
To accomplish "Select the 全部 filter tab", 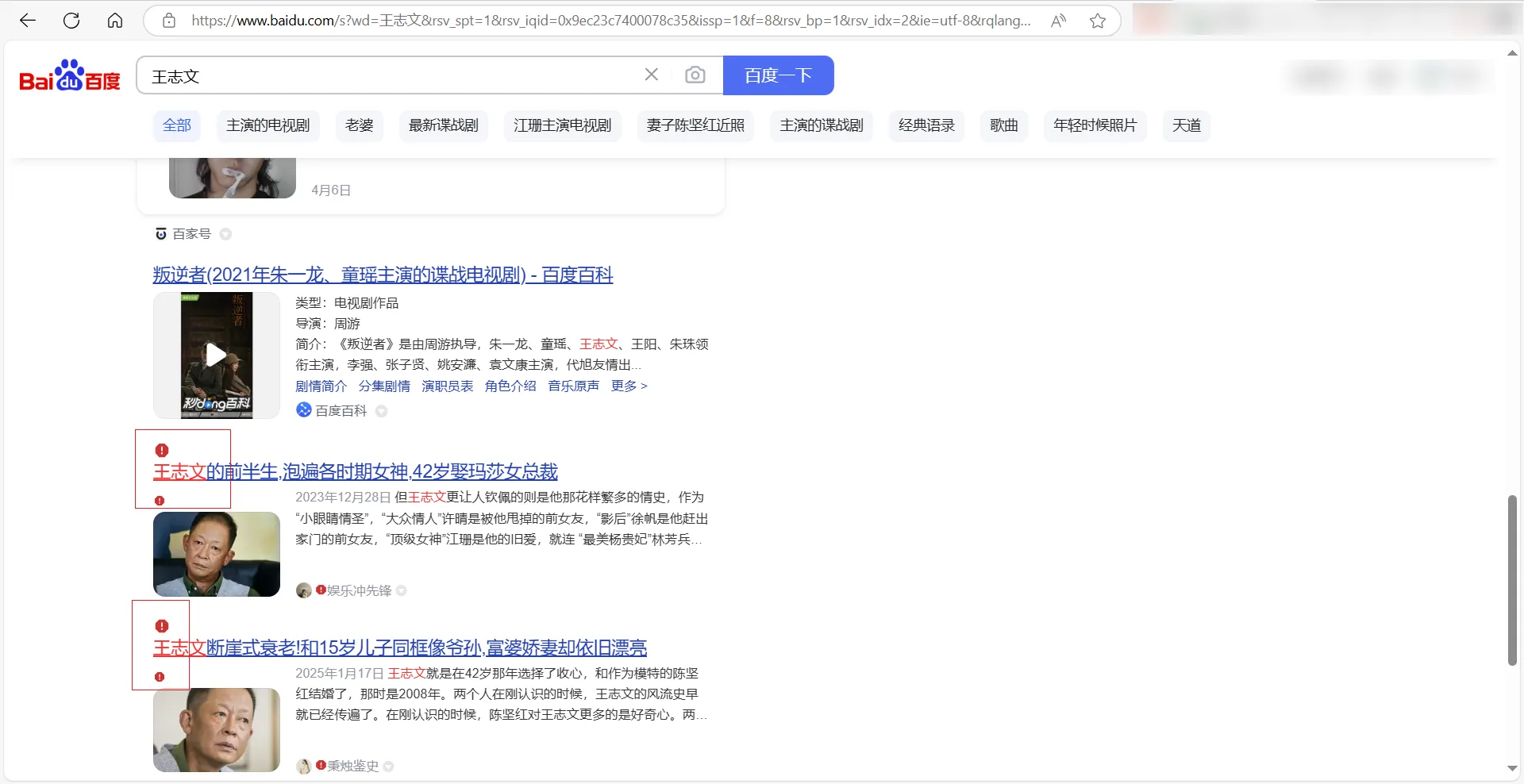I will (177, 125).
